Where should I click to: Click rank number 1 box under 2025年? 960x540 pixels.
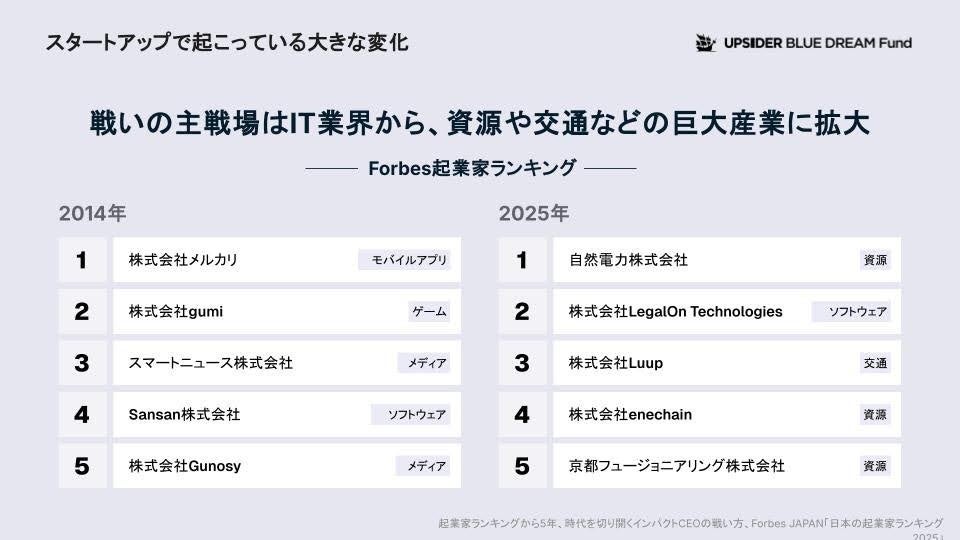(522, 260)
